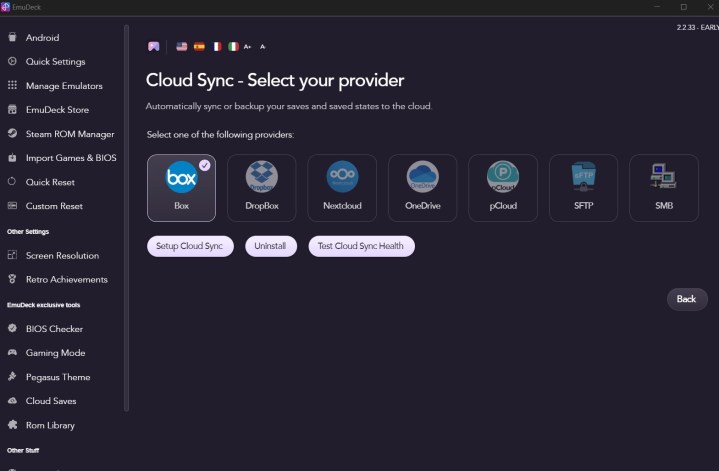719x471 pixels.
Task: Switch language with the Spanish flag
Action: (x=199, y=46)
